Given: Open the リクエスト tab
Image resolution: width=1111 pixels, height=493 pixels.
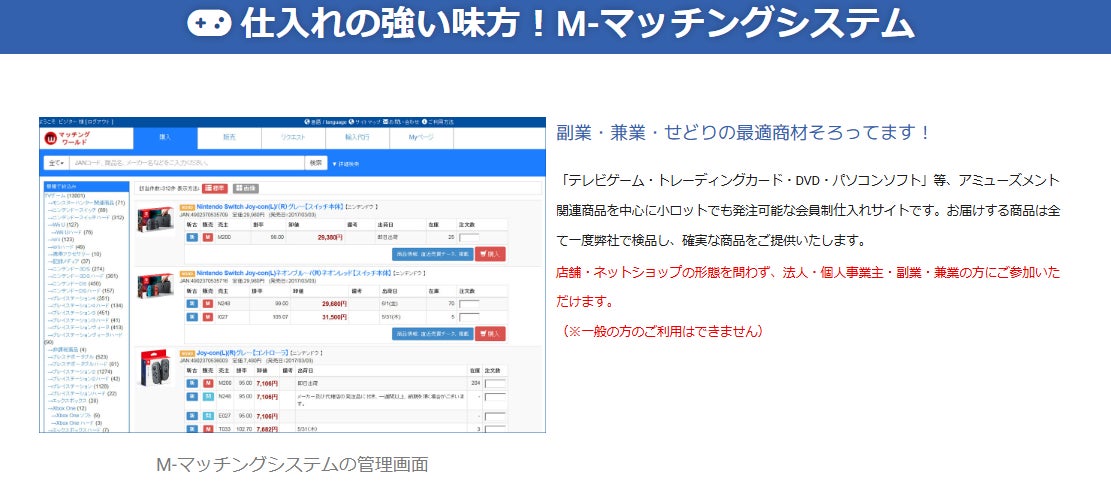Looking at the screenshot, I should click(x=293, y=138).
